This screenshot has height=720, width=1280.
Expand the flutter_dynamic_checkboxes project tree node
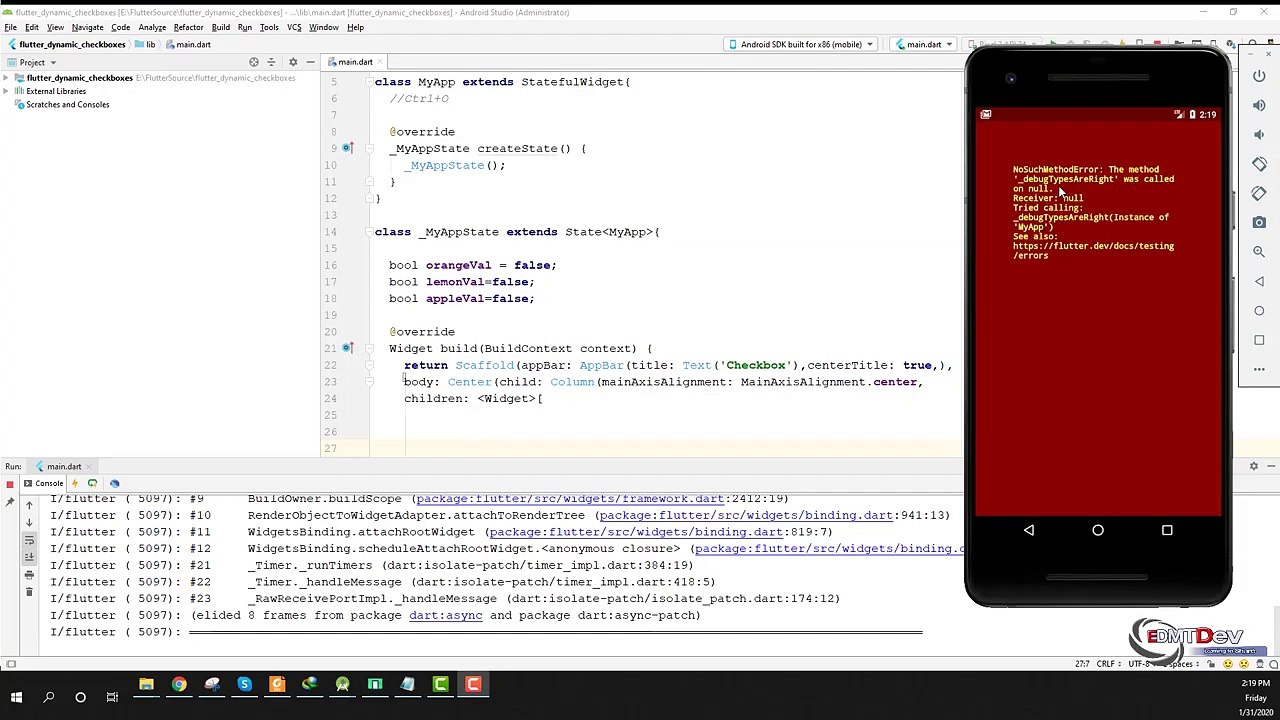(7, 78)
